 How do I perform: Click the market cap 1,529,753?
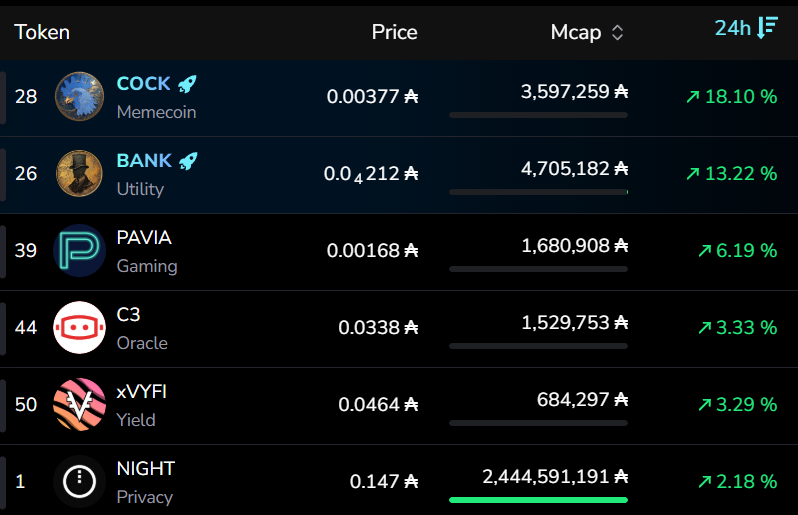575,323
